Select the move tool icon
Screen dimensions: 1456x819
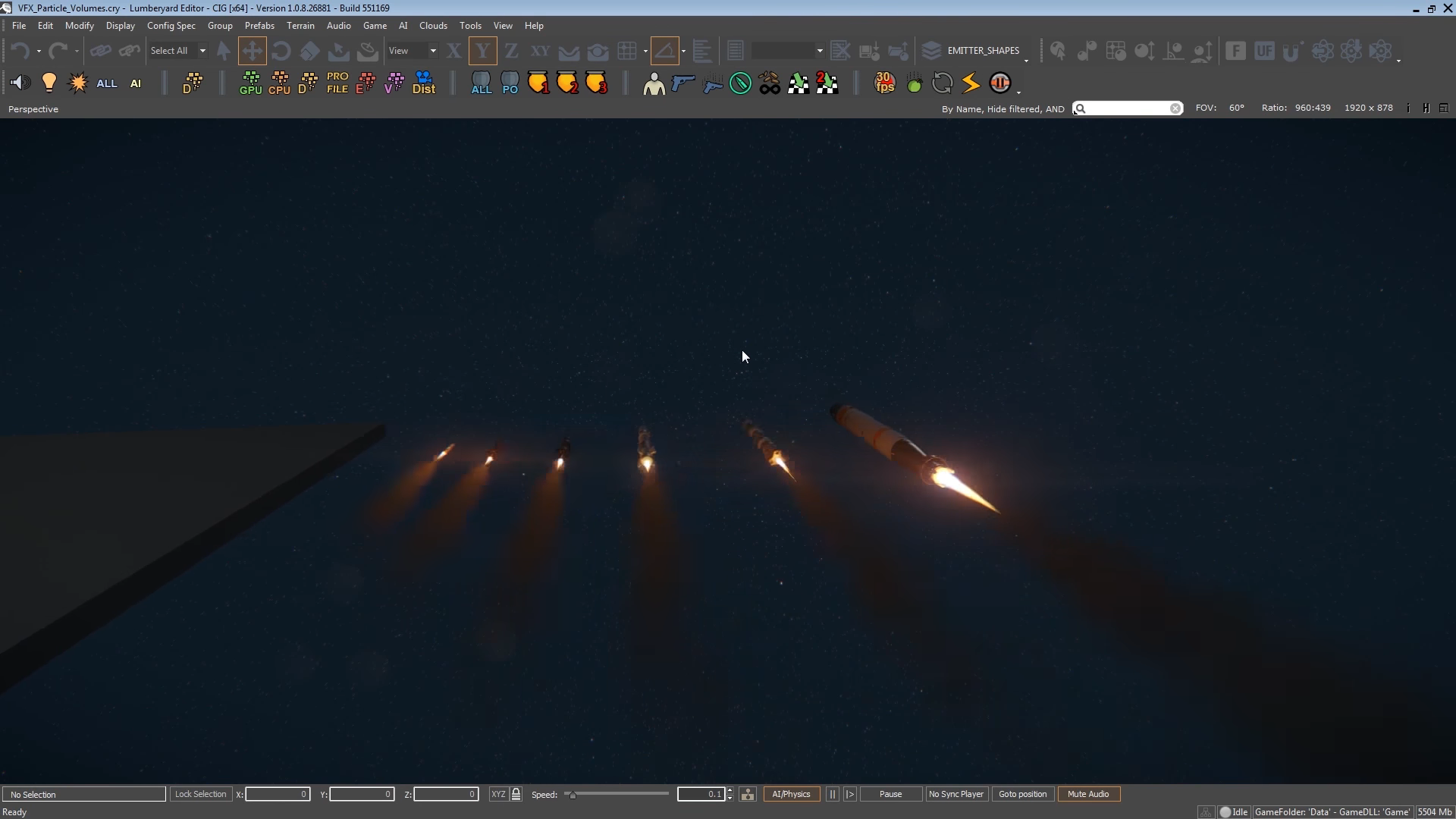(x=252, y=51)
